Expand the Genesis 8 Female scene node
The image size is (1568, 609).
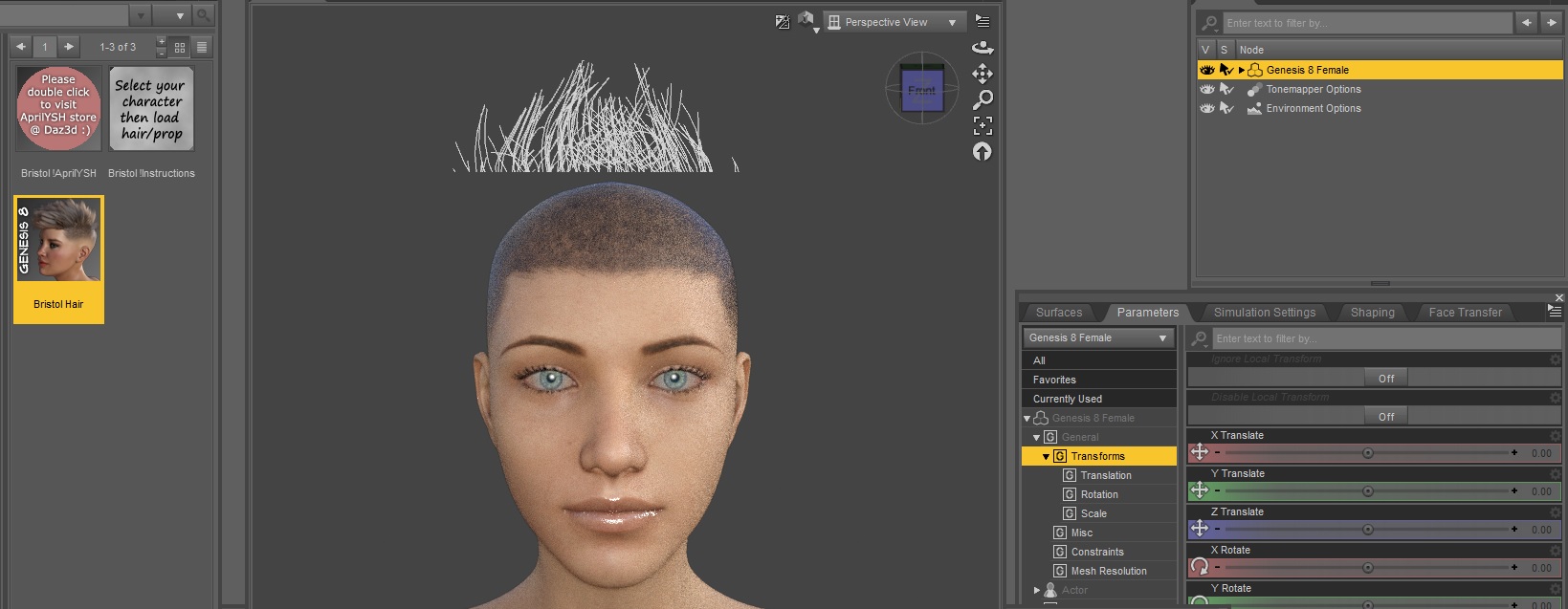point(1242,70)
